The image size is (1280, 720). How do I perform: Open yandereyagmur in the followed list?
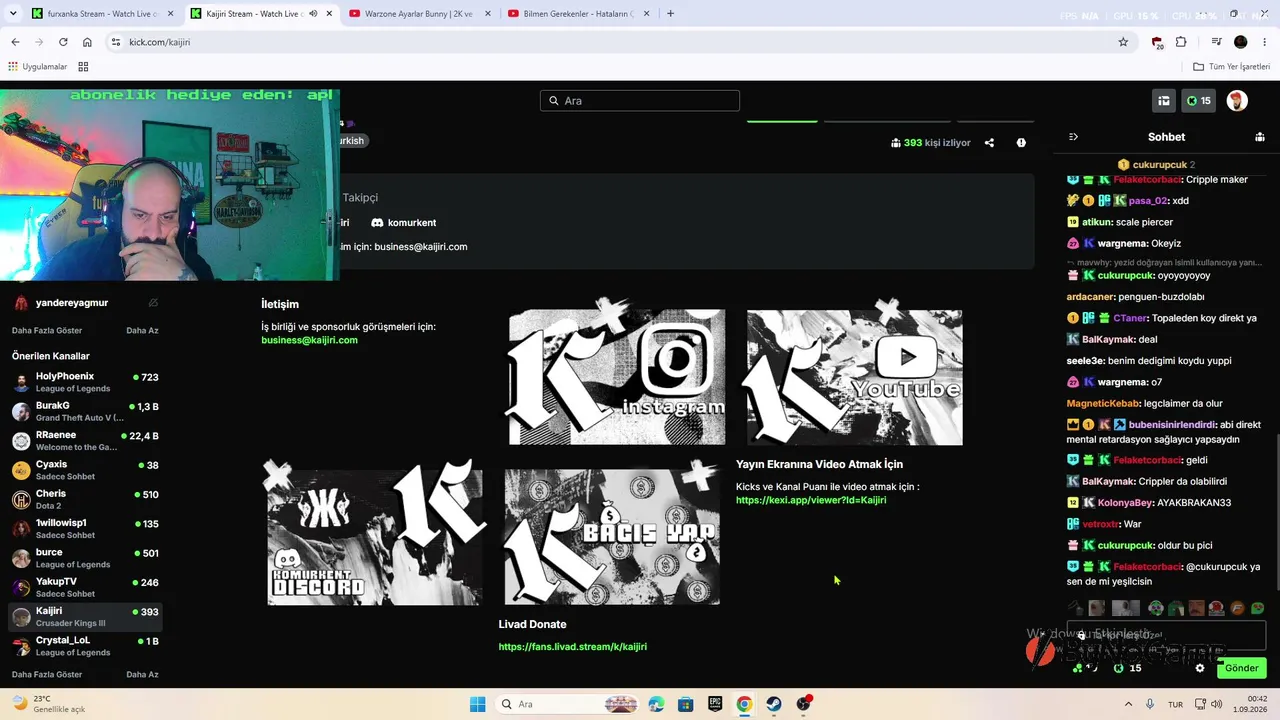pos(85,303)
